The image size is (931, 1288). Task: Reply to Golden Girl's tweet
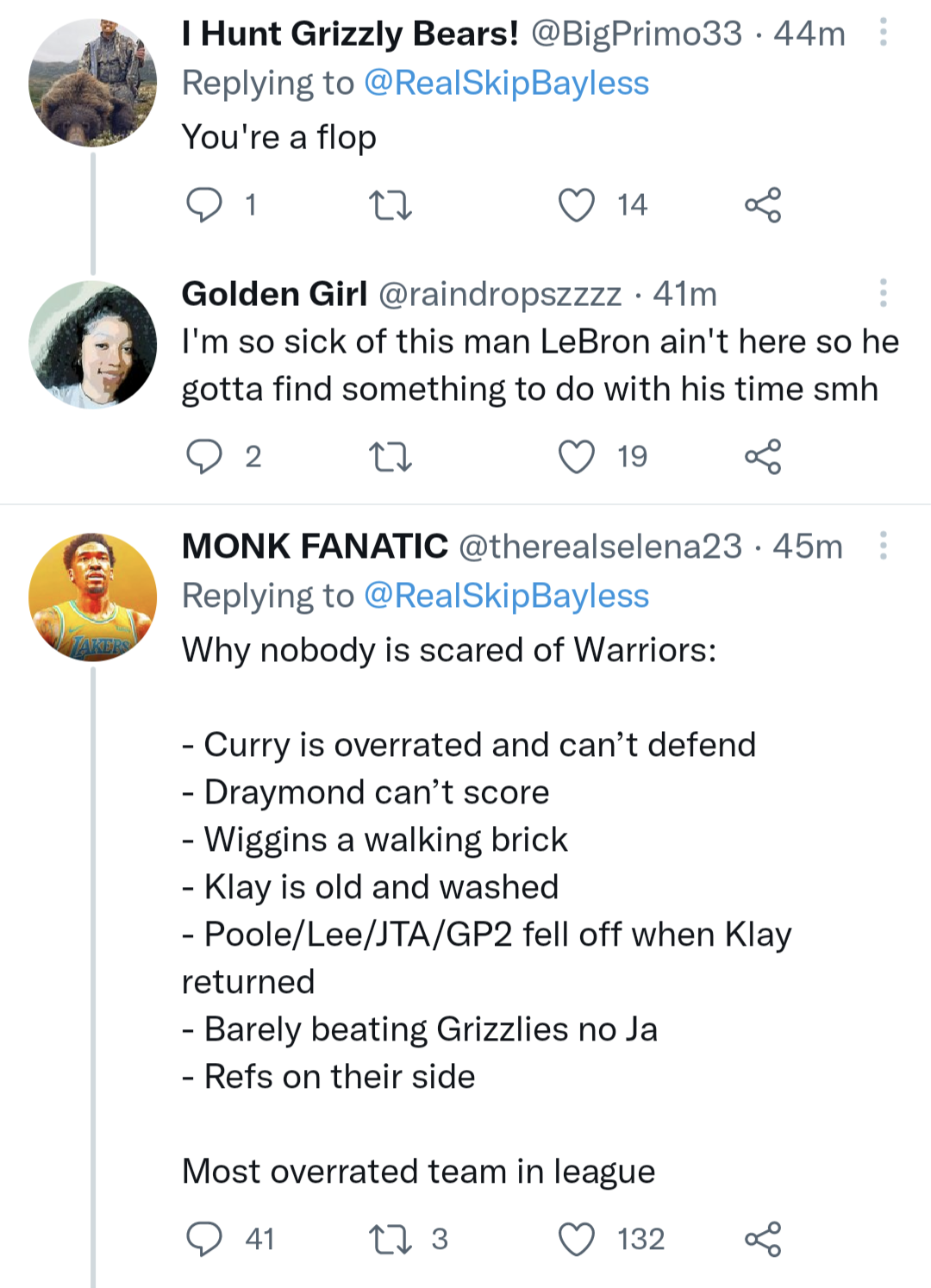coord(204,457)
